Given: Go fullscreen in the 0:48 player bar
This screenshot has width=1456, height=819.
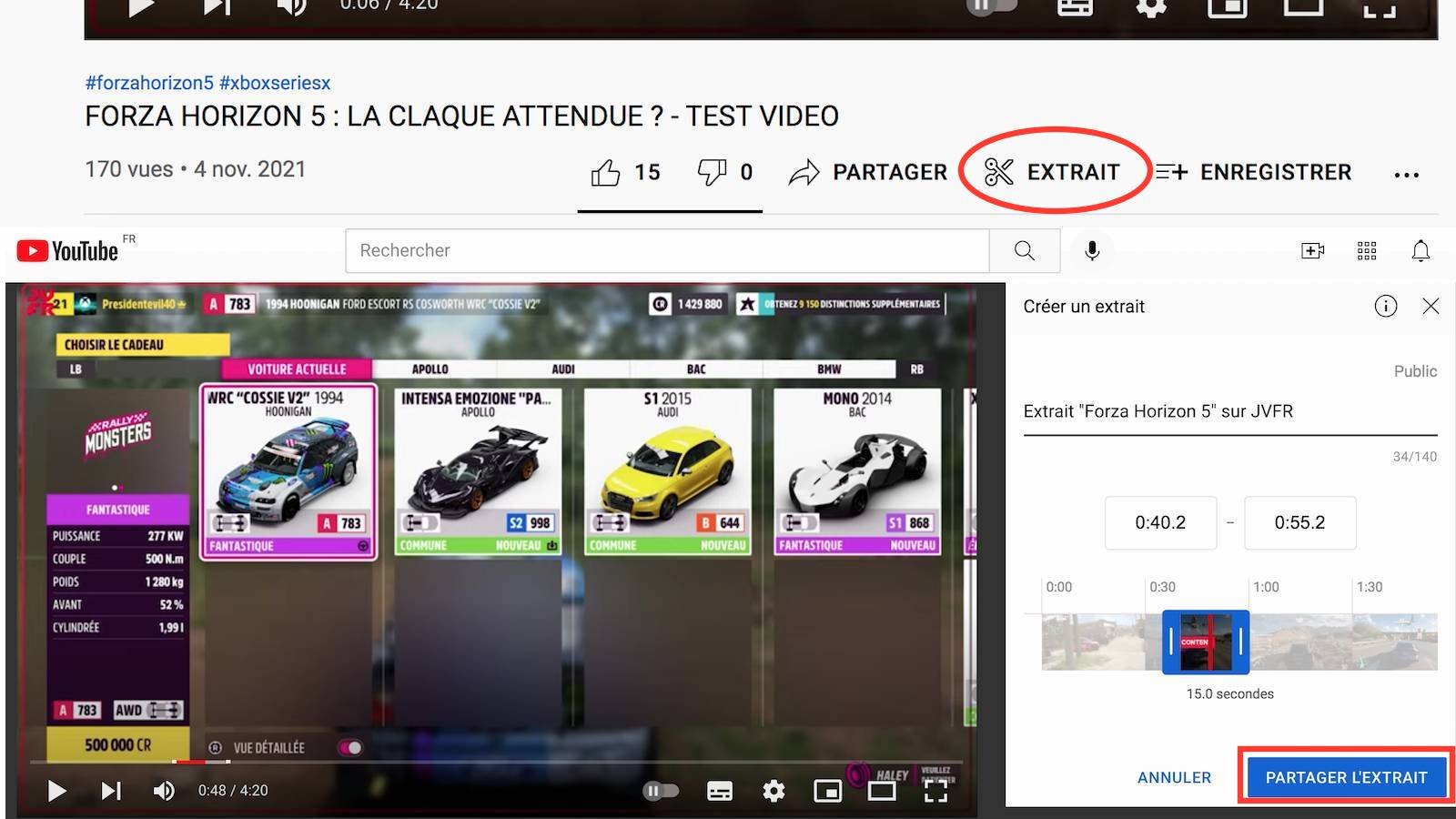Looking at the screenshot, I should click(x=935, y=791).
